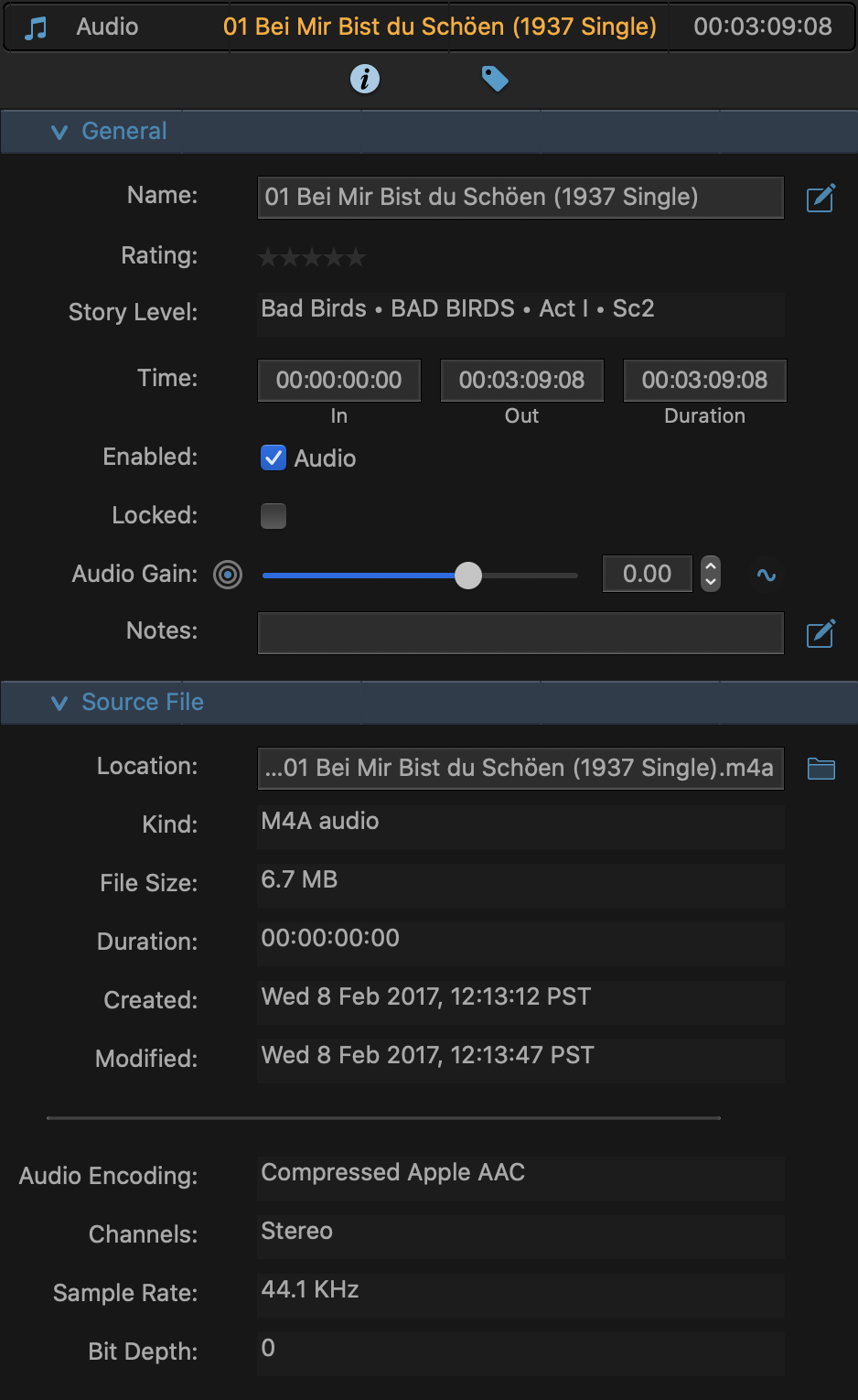Increment the Audio Gain stepper up arrow
The width and height of the screenshot is (858, 1400).
coord(711,566)
